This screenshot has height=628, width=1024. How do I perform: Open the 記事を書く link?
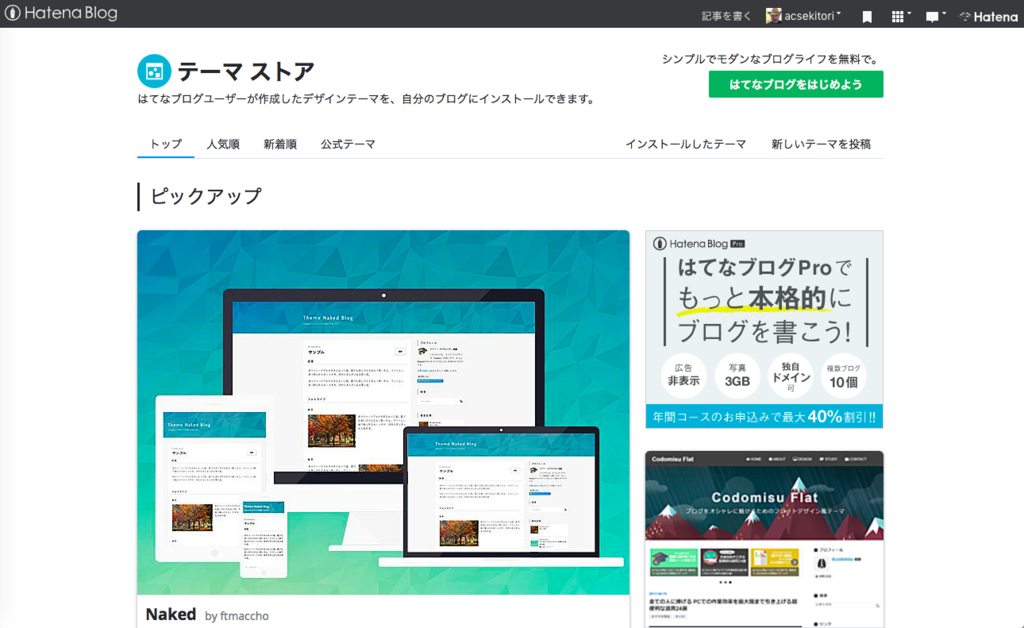click(x=726, y=16)
